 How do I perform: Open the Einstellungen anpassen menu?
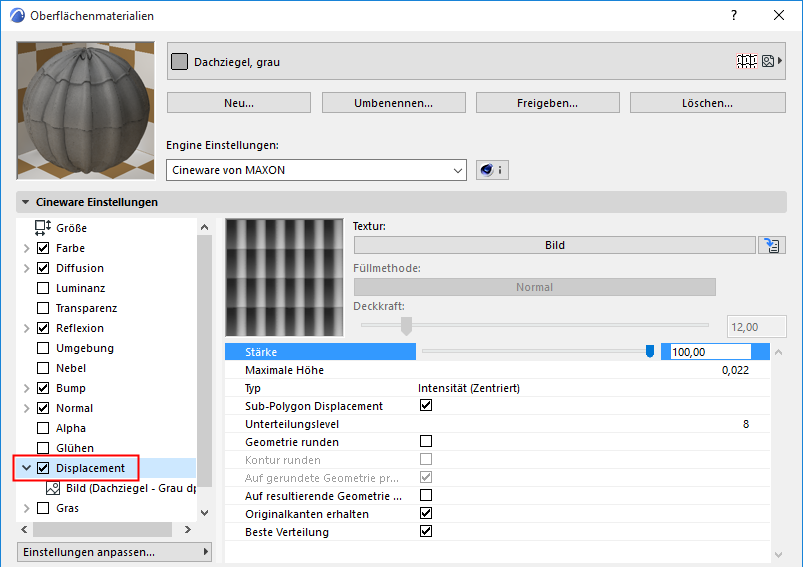coord(114,552)
